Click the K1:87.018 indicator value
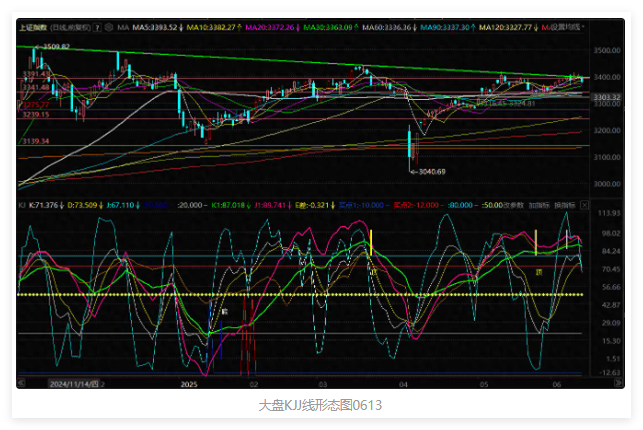This screenshot has width=643, height=430. click(228, 205)
